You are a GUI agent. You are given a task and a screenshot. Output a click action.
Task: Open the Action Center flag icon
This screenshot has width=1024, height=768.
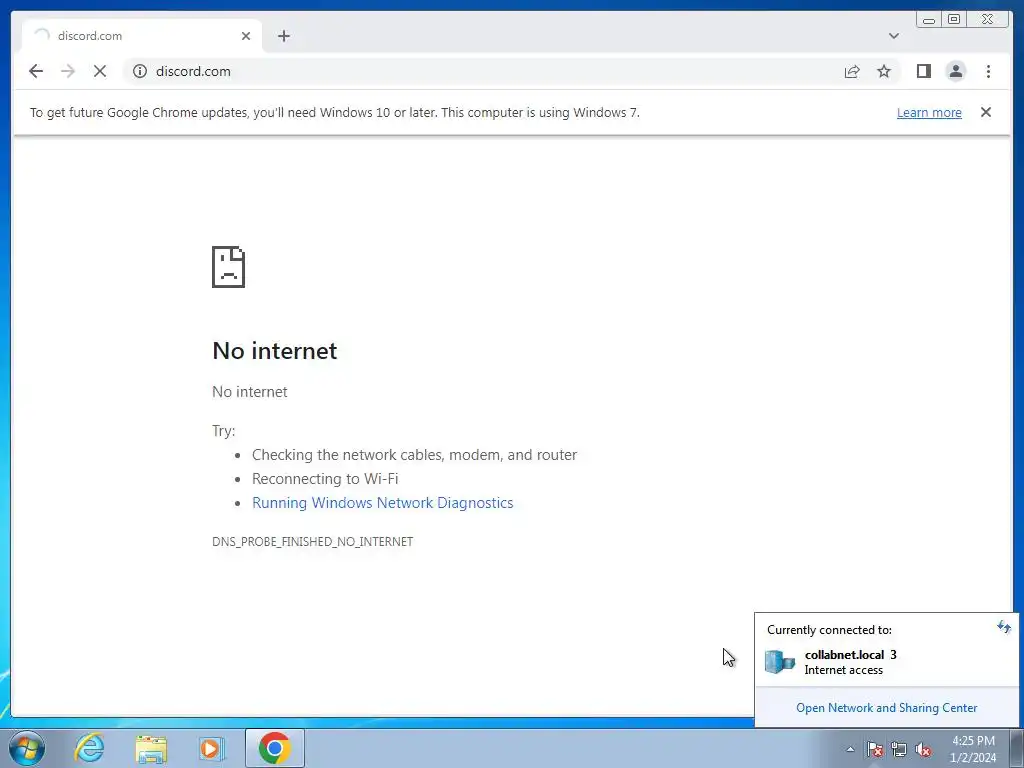tap(874, 749)
